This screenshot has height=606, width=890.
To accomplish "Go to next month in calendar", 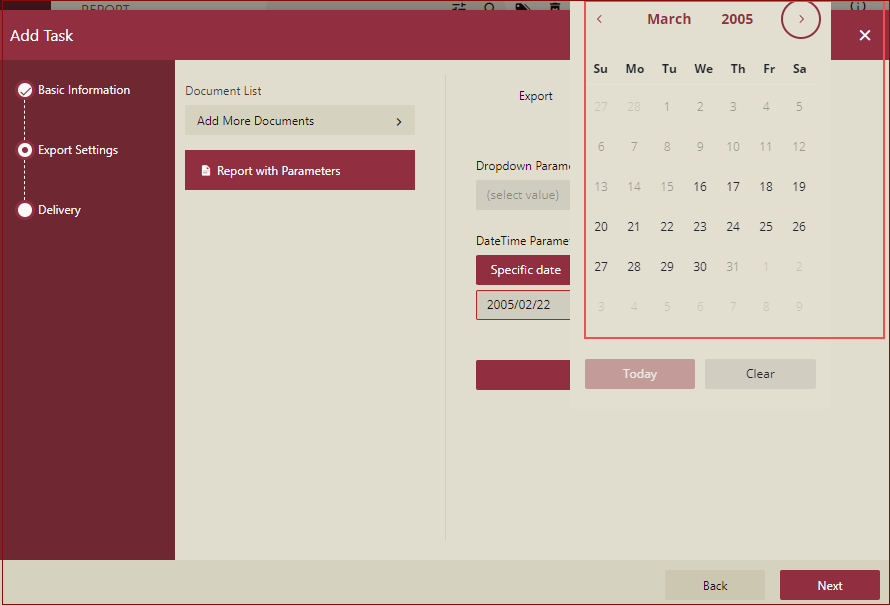I will pos(800,19).
